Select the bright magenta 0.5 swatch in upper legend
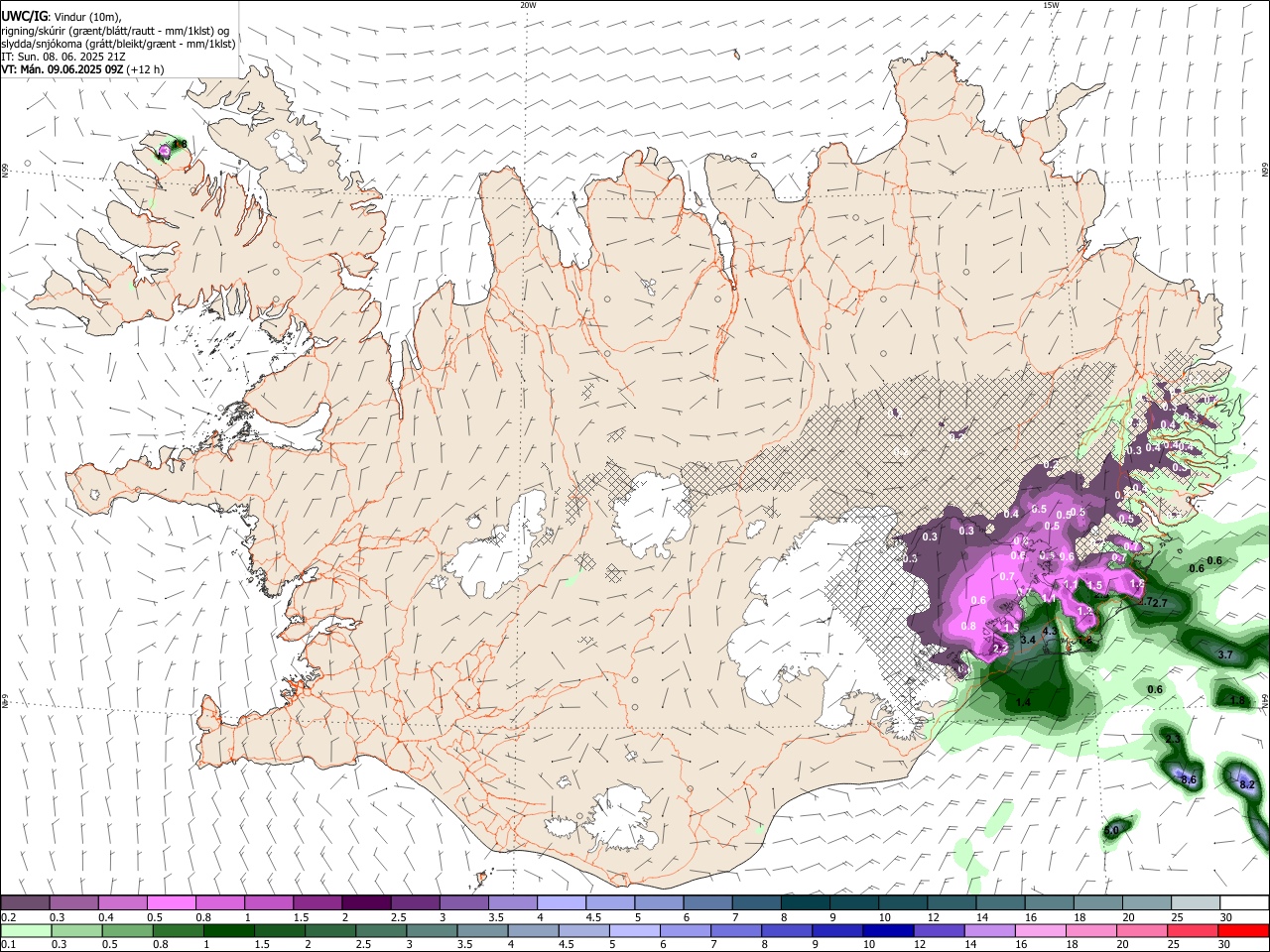This screenshot has width=1270, height=952. click(171, 902)
